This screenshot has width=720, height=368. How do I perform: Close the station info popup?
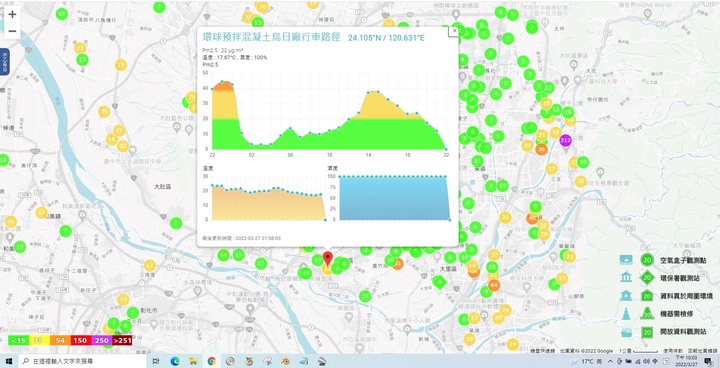point(454,31)
